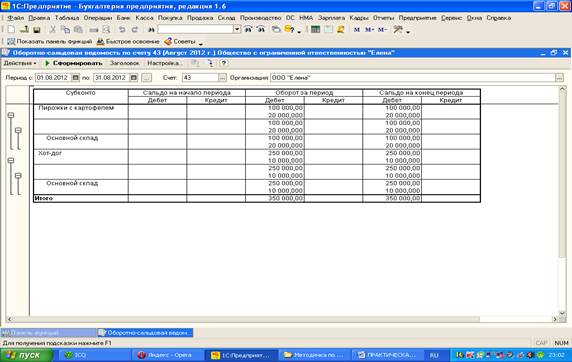Click the Redo arrow icon
This screenshot has width=572, height=362.
[135, 30]
